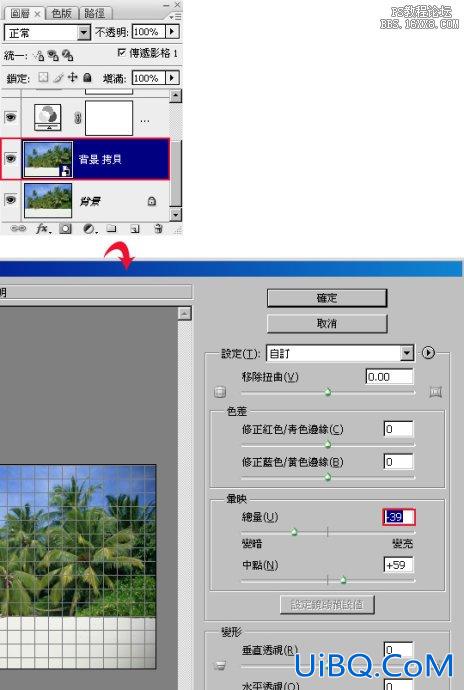
Task: Lock position move icon in 鎖定 row
Action: point(73,78)
